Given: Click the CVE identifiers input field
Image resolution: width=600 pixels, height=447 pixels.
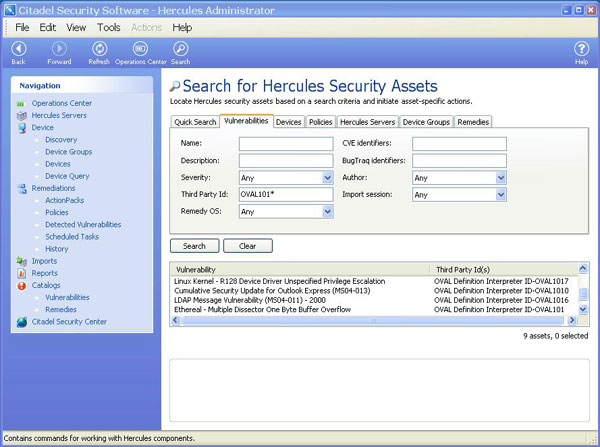Looking at the screenshot, I should click(459, 144).
